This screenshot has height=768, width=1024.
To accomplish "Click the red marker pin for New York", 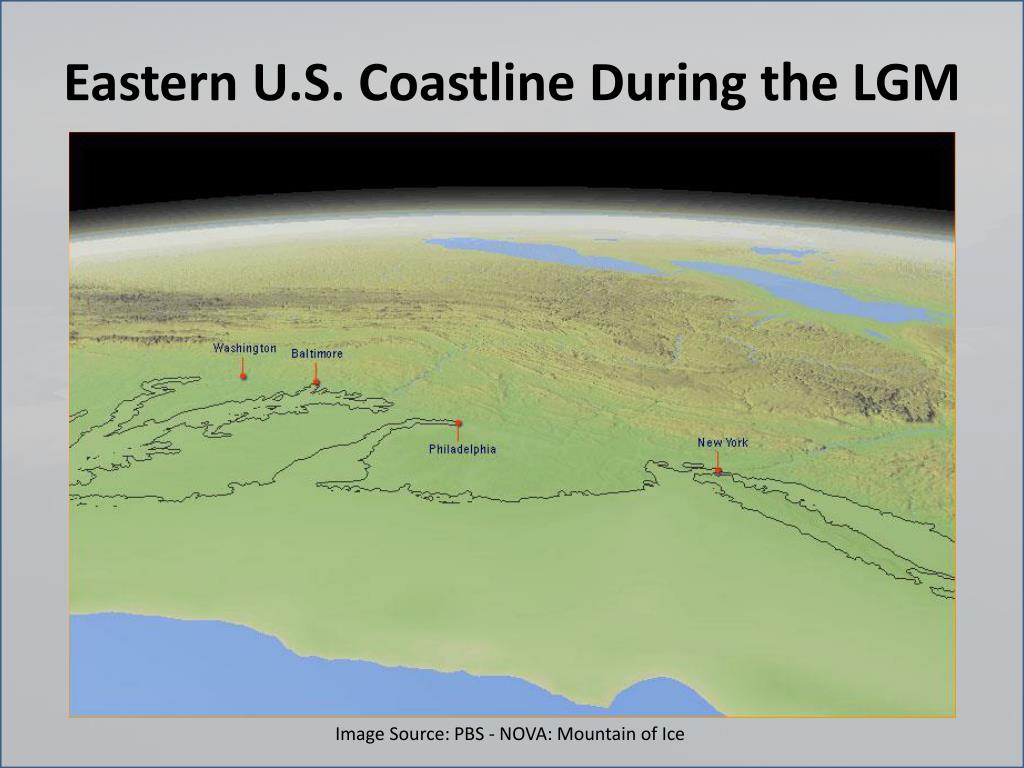I will 718,470.
